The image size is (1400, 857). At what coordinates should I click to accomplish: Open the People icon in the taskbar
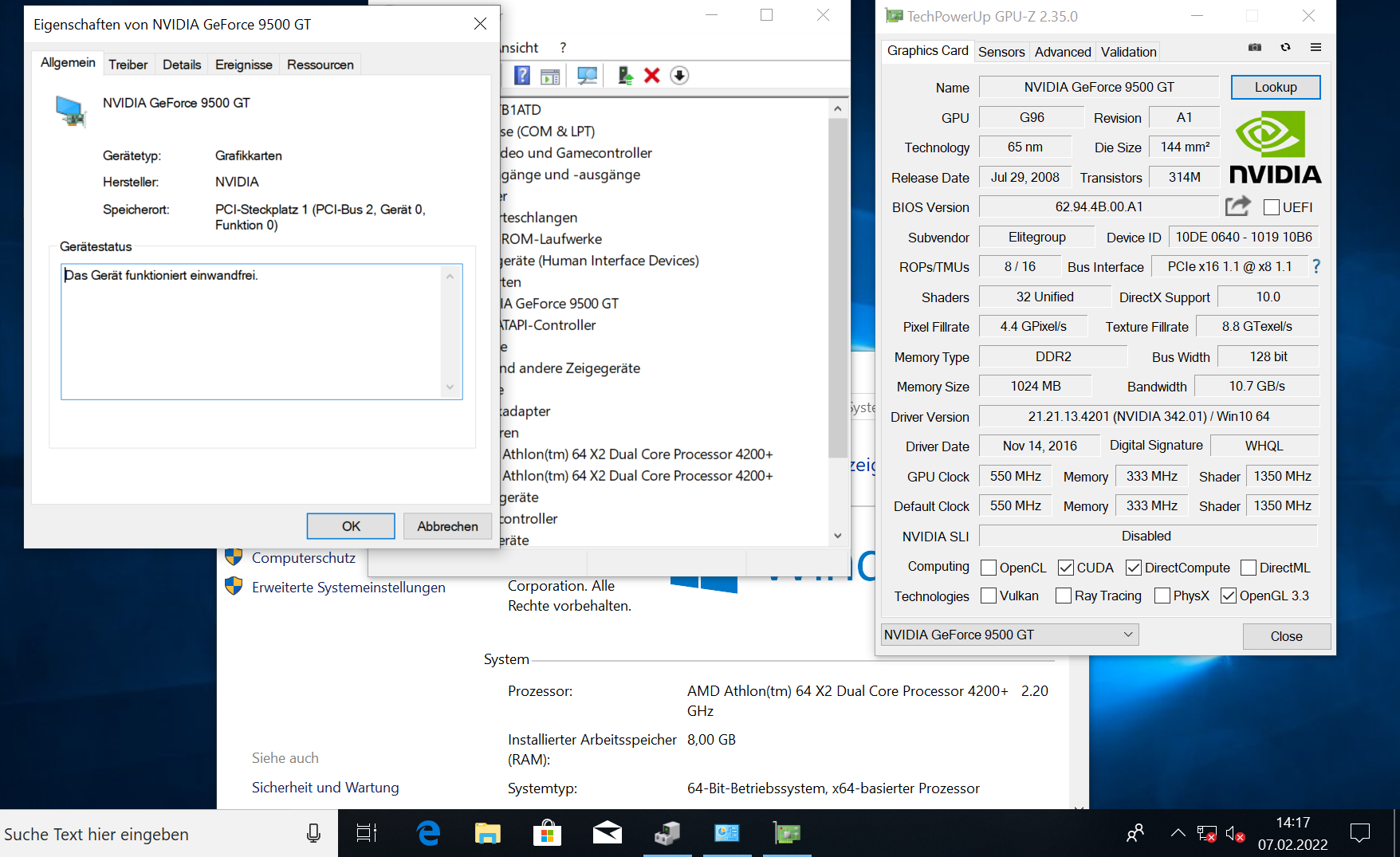(1135, 834)
